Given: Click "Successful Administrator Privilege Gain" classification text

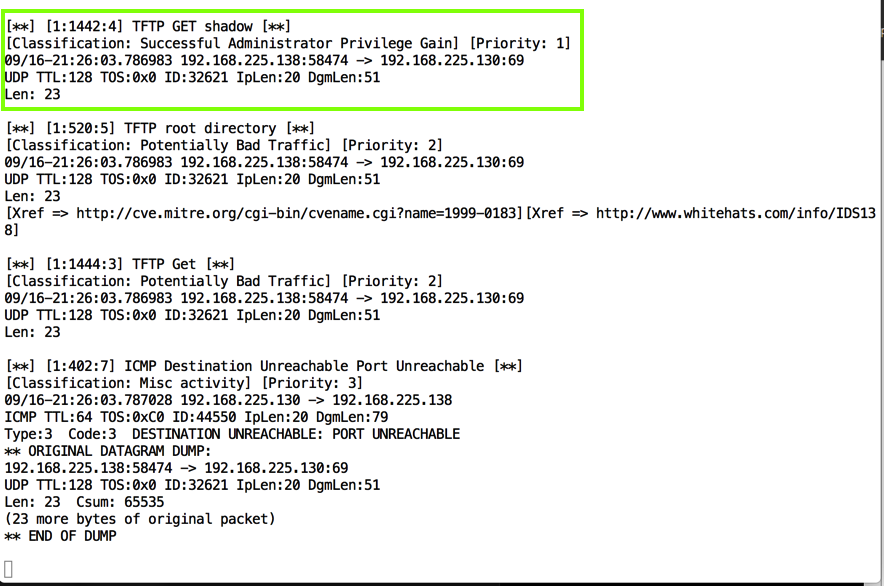Looking at the screenshot, I should click(298, 43).
